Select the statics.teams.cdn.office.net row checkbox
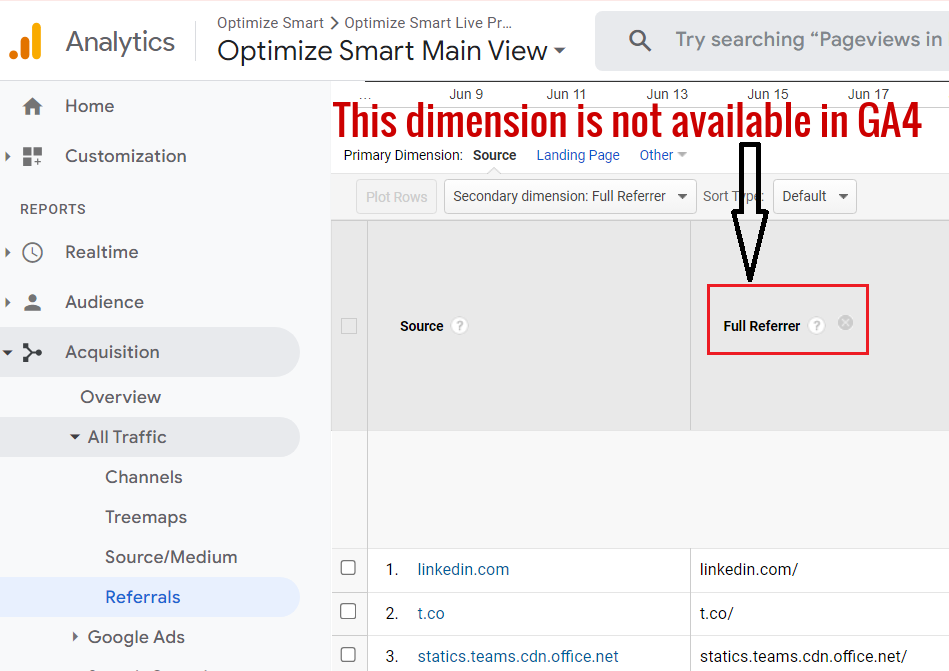949x671 pixels. click(x=348, y=655)
